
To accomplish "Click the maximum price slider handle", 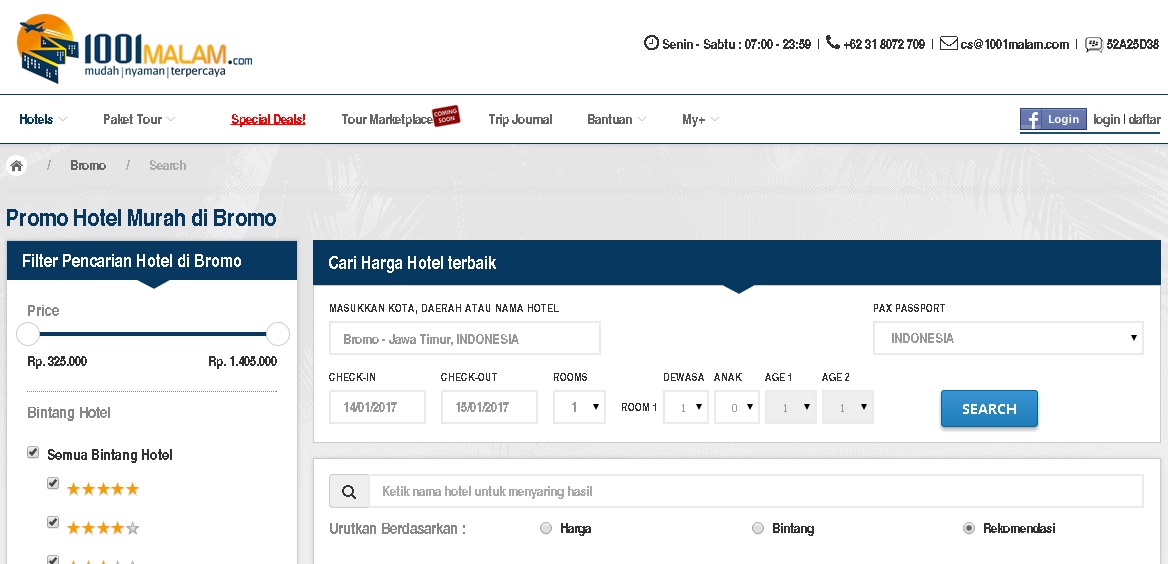I will coord(278,334).
